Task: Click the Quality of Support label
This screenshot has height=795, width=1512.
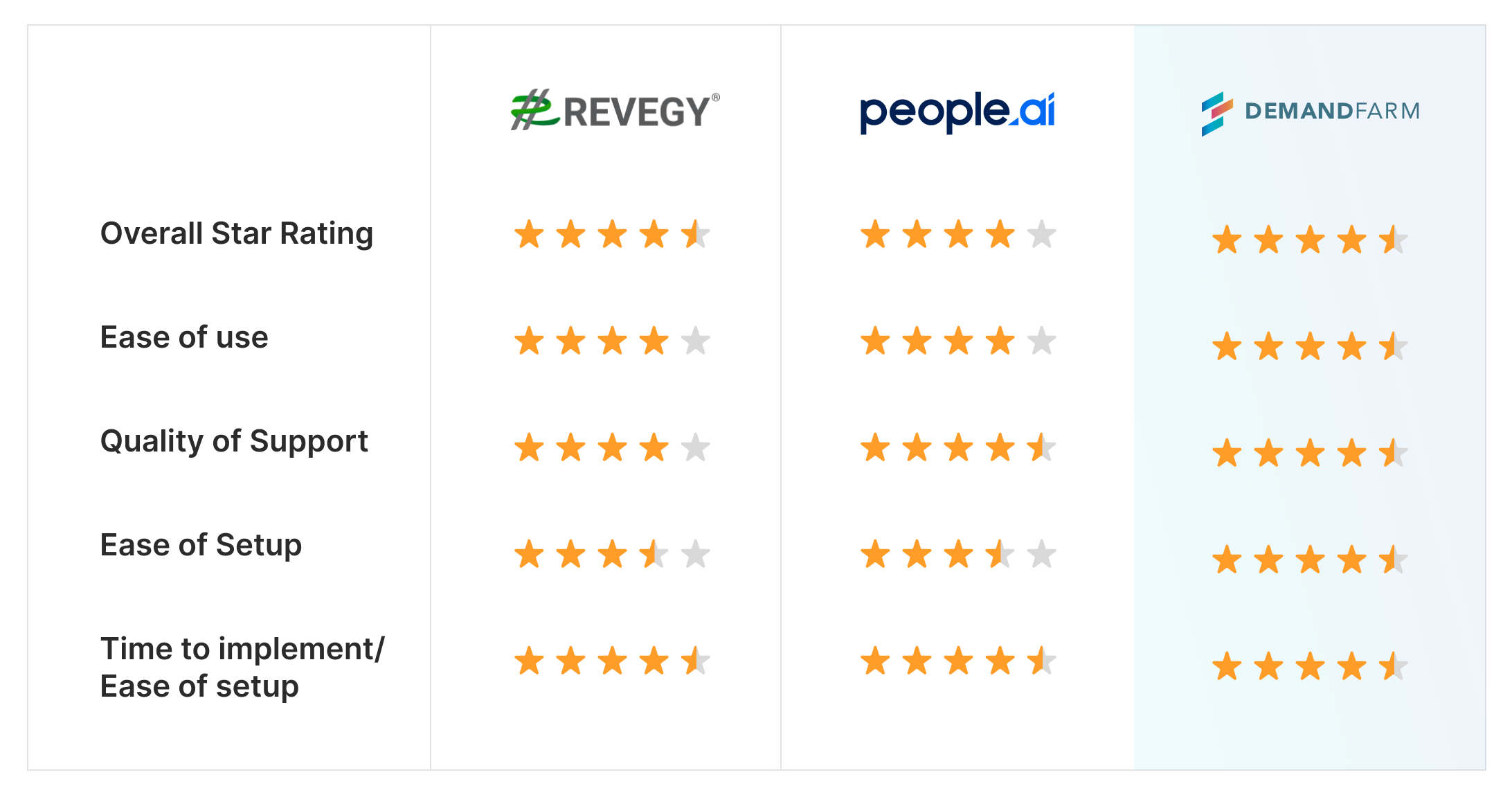Action: 234,442
